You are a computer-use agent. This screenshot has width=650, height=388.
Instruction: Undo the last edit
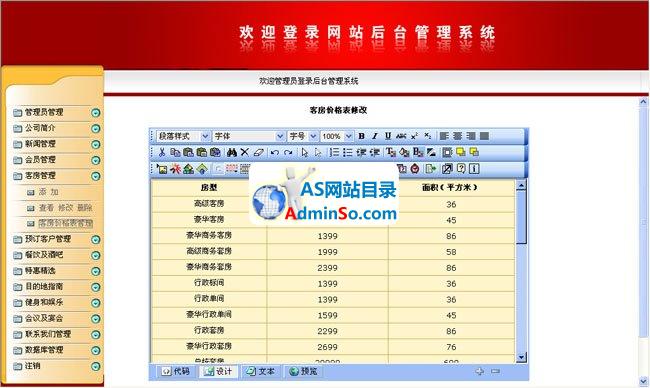274,152
